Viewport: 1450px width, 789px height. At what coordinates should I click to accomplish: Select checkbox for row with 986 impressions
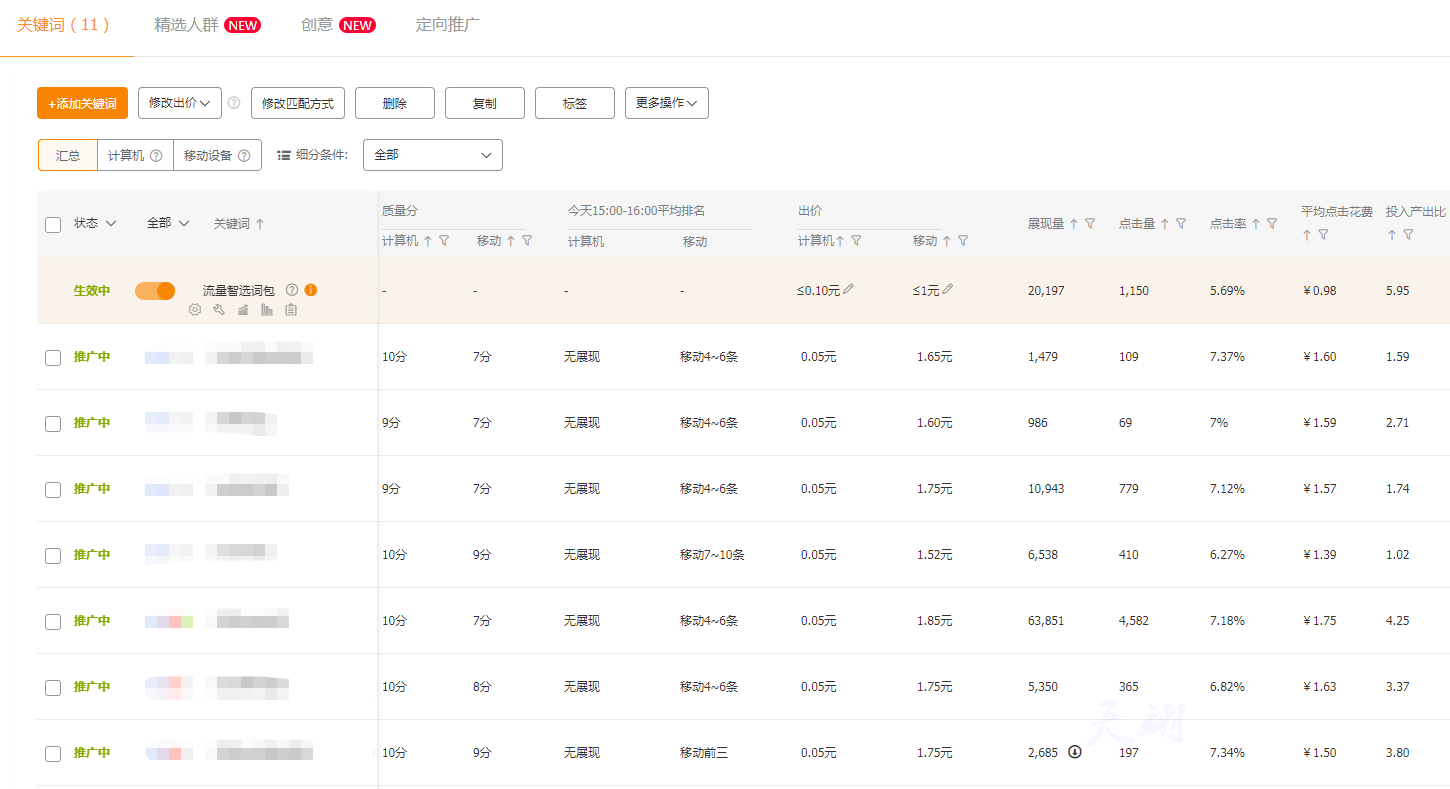pos(53,423)
